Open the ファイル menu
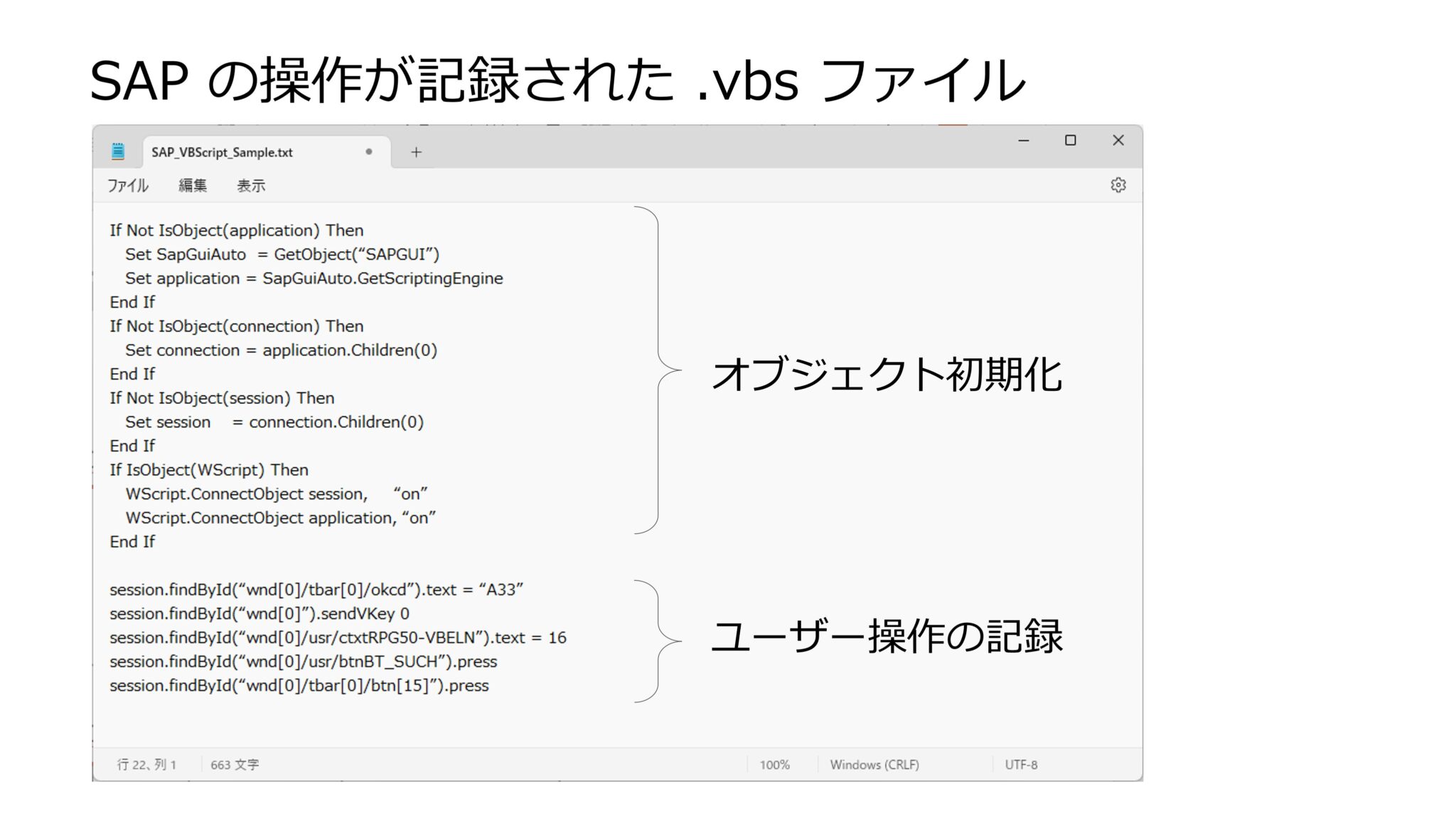The height and width of the screenshot is (819, 1456). point(129,186)
